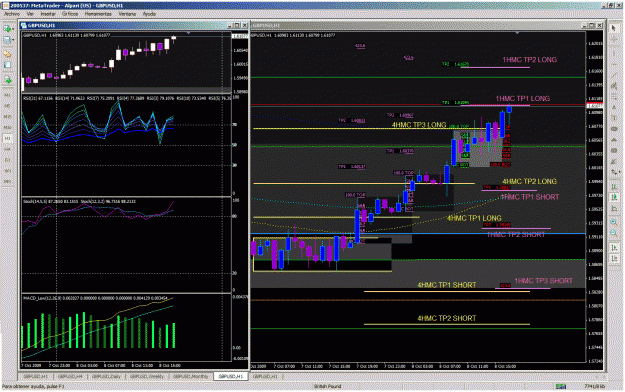Select the crosshair tool
625x392 pixels.
(x=614, y=39)
